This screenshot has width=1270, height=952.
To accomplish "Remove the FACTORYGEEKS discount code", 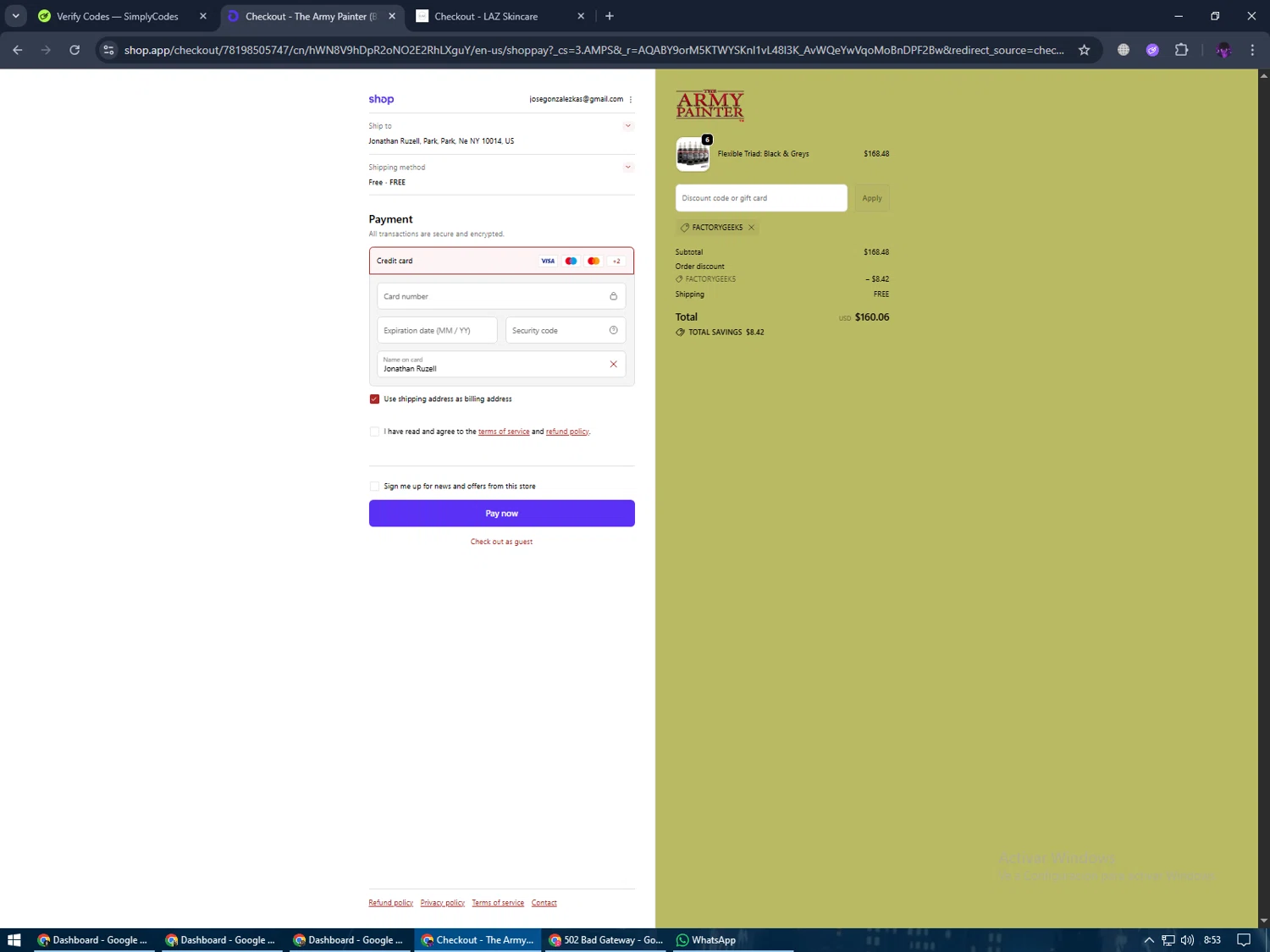I will pos(751,228).
